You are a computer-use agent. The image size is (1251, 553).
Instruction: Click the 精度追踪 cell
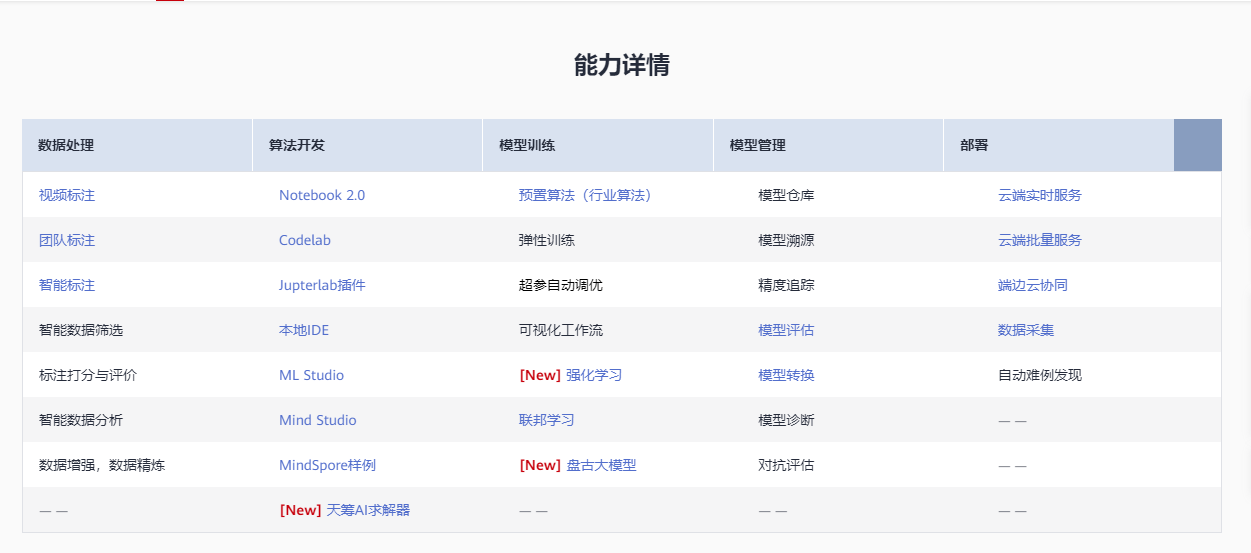[x=787, y=285]
